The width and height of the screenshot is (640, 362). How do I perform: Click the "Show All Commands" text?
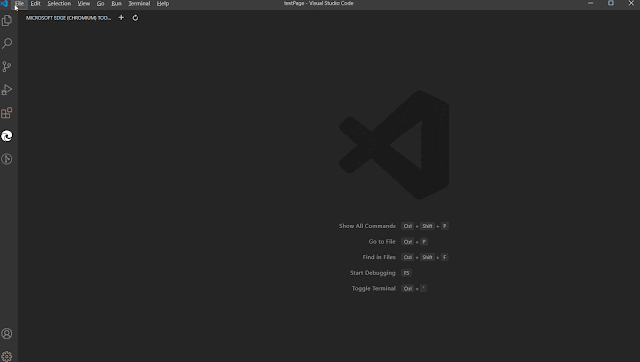(x=367, y=226)
